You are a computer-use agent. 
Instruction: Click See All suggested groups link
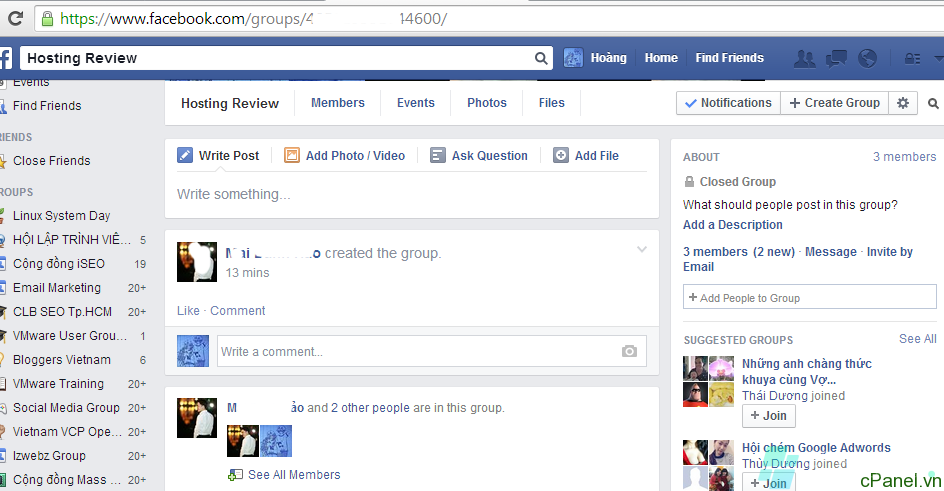(918, 339)
